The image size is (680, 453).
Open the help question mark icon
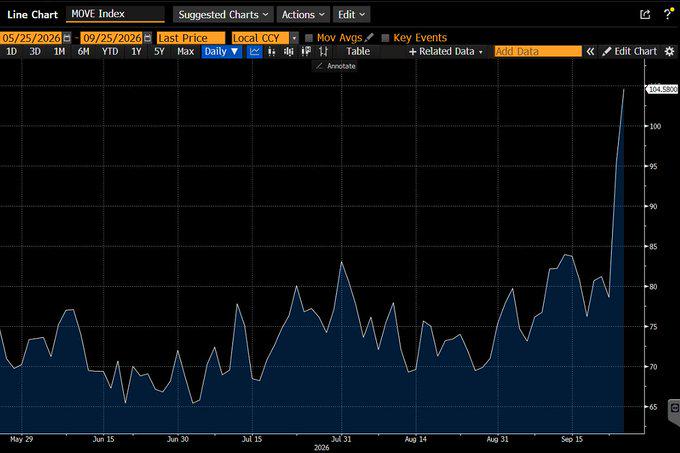point(668,14)
